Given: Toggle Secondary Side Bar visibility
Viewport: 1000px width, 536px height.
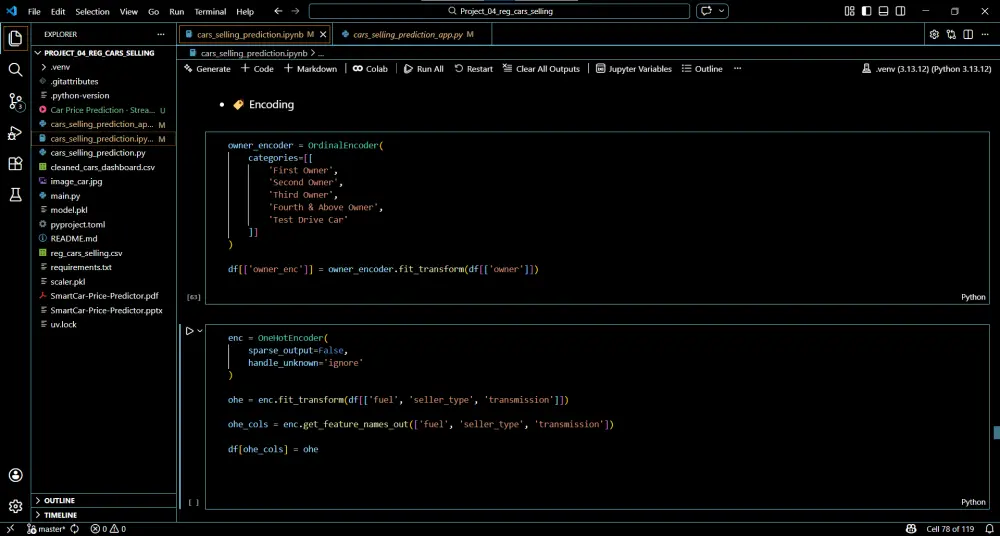Looking at the screenshot, I should (901, 11).
